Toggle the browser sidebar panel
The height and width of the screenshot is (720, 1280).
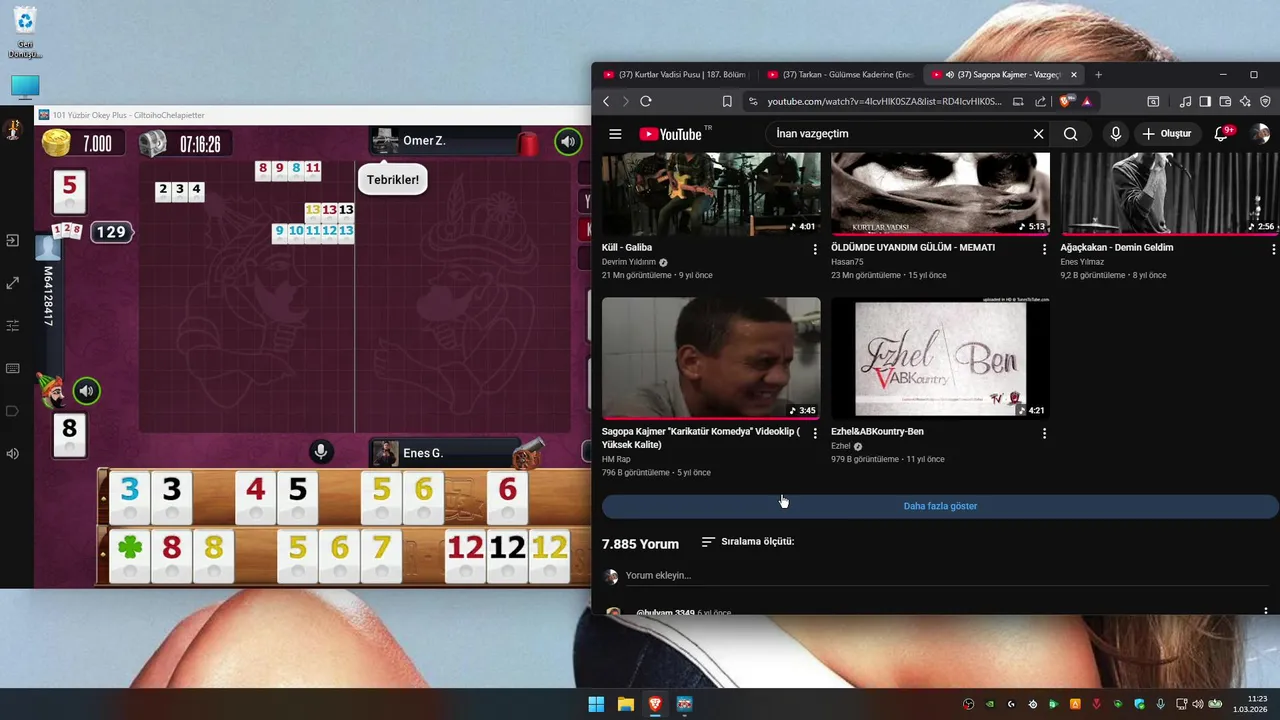click(x=1205, y=101)
